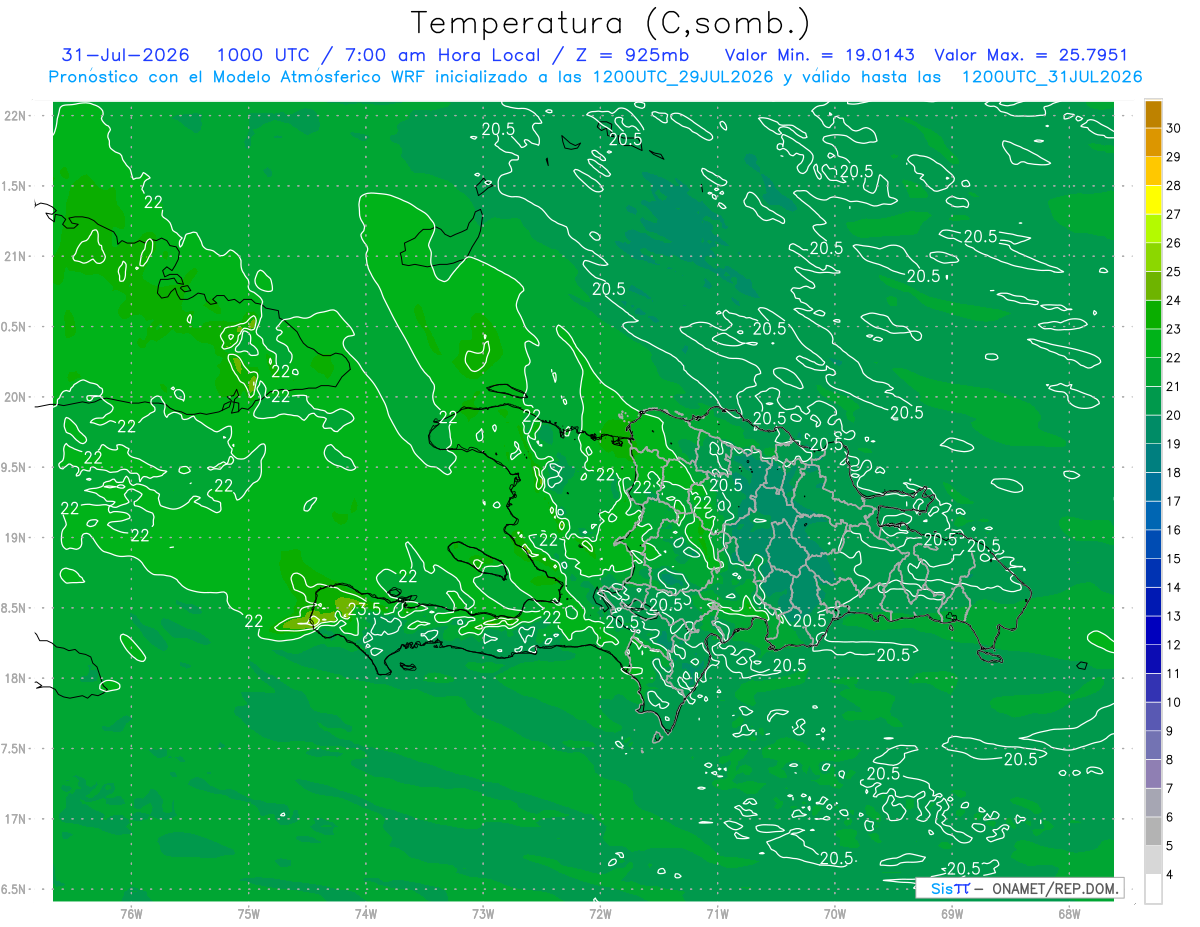Screen dimensions: 1200x927
Task: Click latitude axis label "21N"
Action: pyautogui.click(x=14, y=256)
